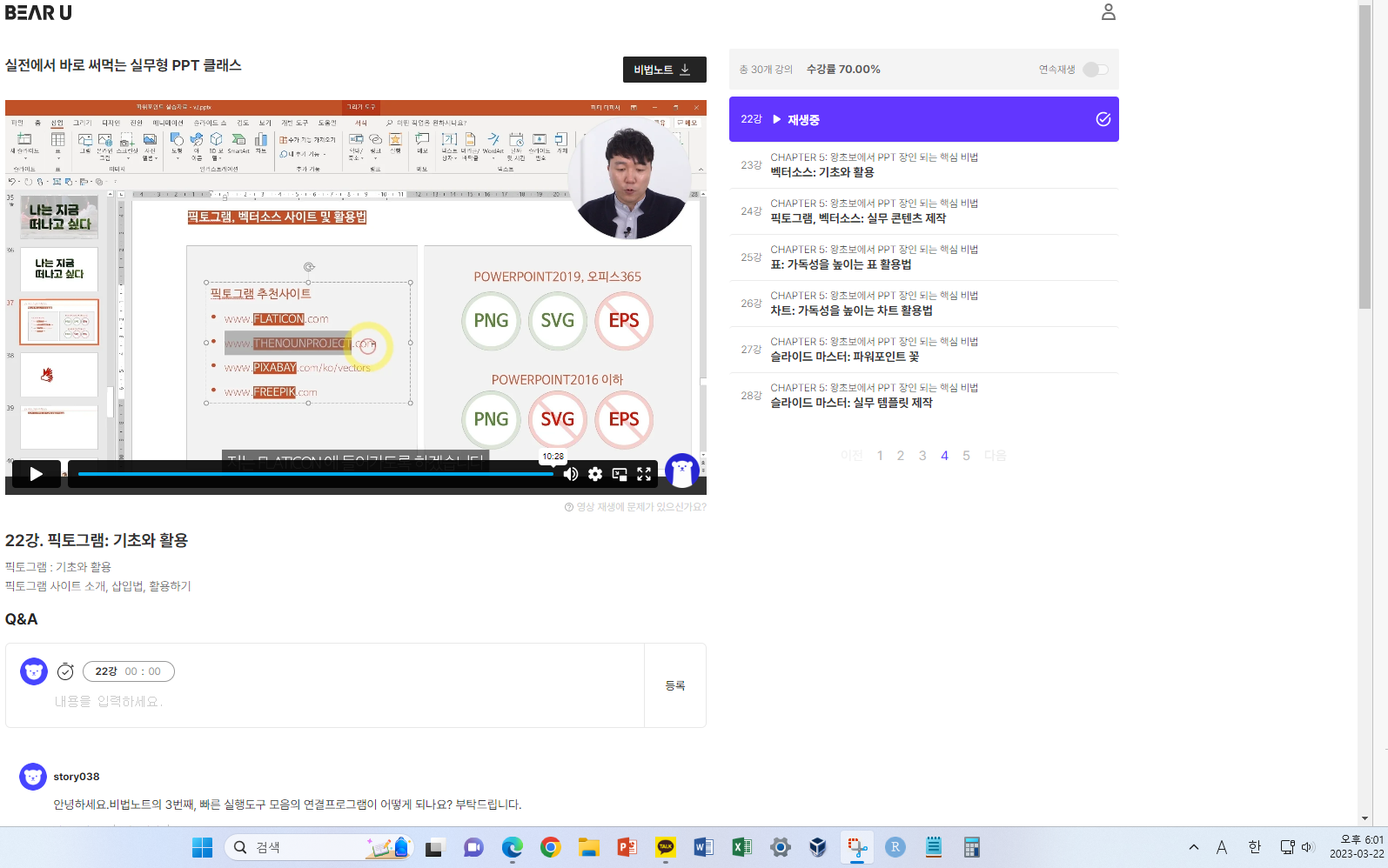Image resolution: width=1388 pixels, height=868 pixels.
Task: Open lecture 27강 슬라이드 마스터: 파워포인트 꽃
Action: [923, 349]
